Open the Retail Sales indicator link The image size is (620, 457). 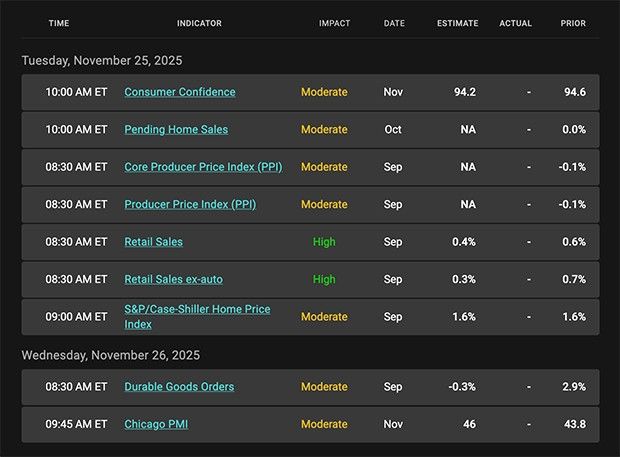pos(153,242)
